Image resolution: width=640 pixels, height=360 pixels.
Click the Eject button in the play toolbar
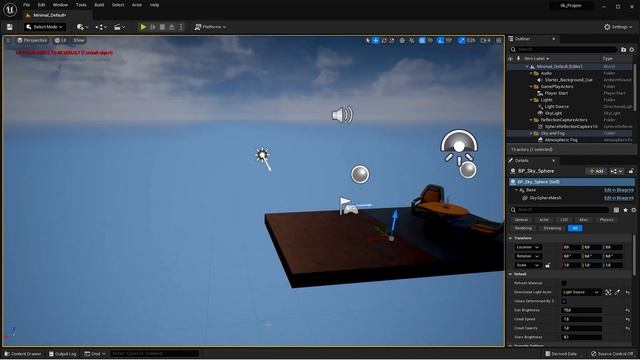click(172, 27)
